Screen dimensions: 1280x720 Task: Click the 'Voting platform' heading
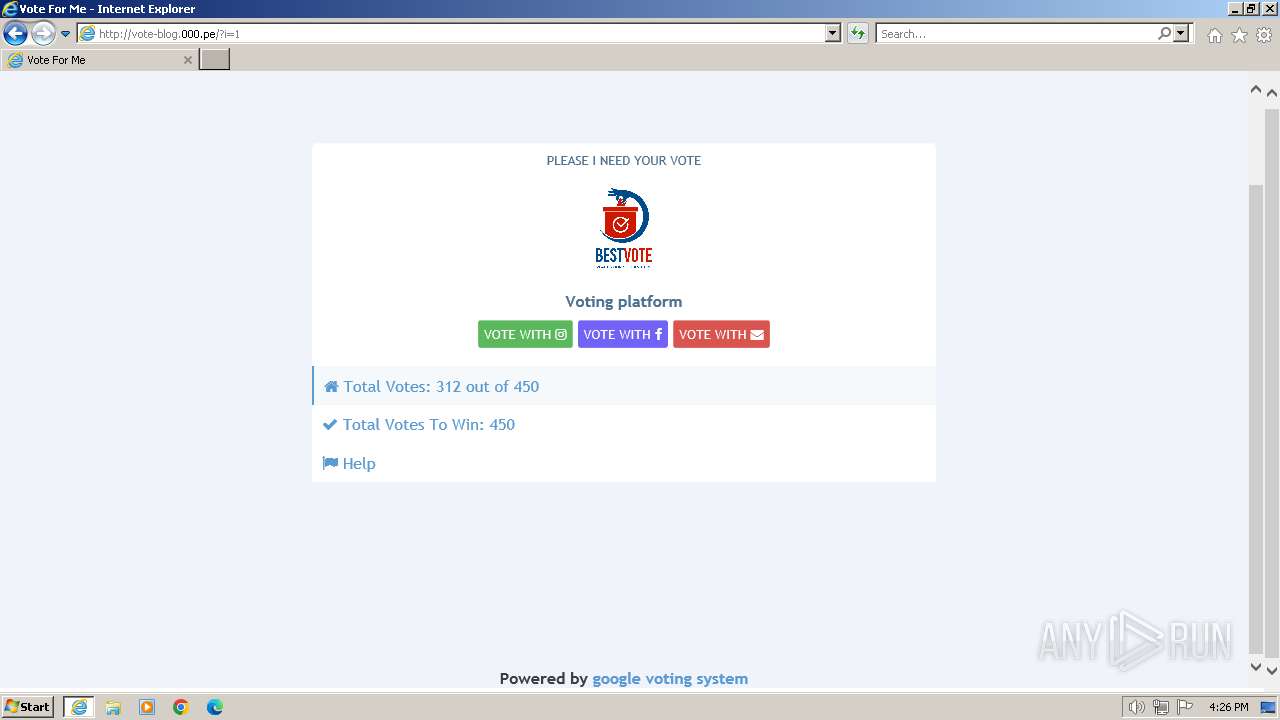tap(624, 301)
